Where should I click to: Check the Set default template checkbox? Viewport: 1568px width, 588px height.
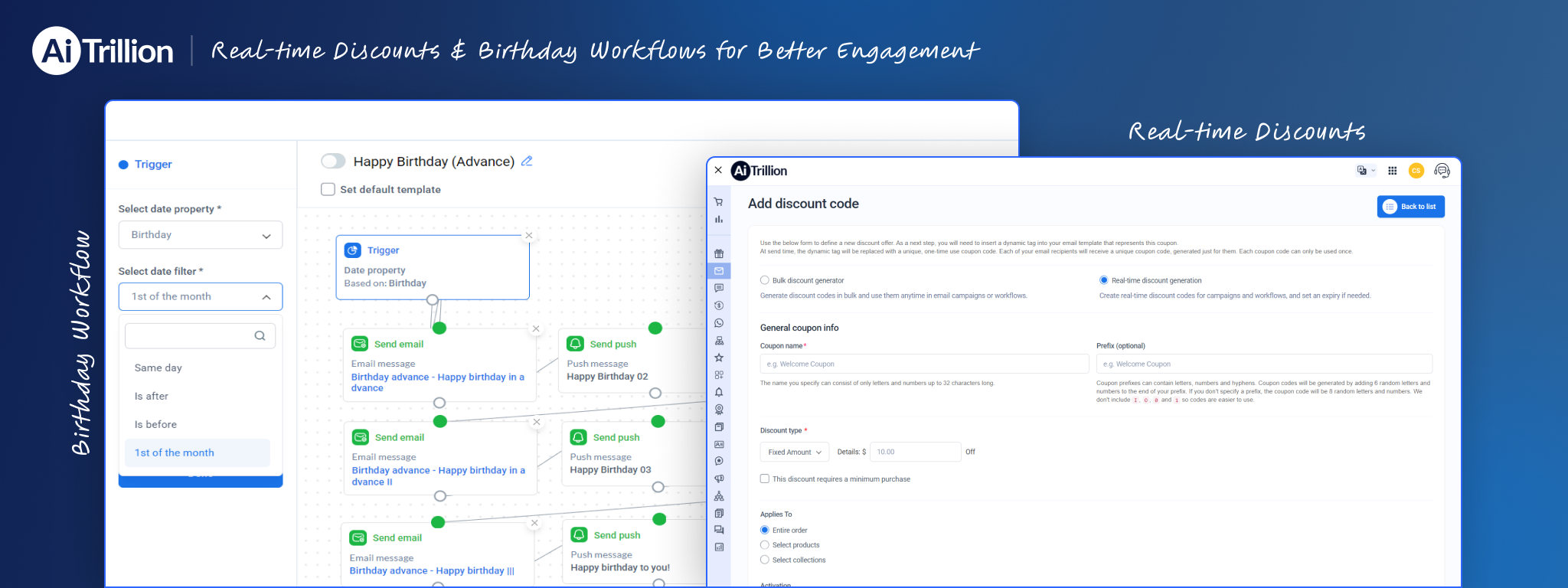328,189
